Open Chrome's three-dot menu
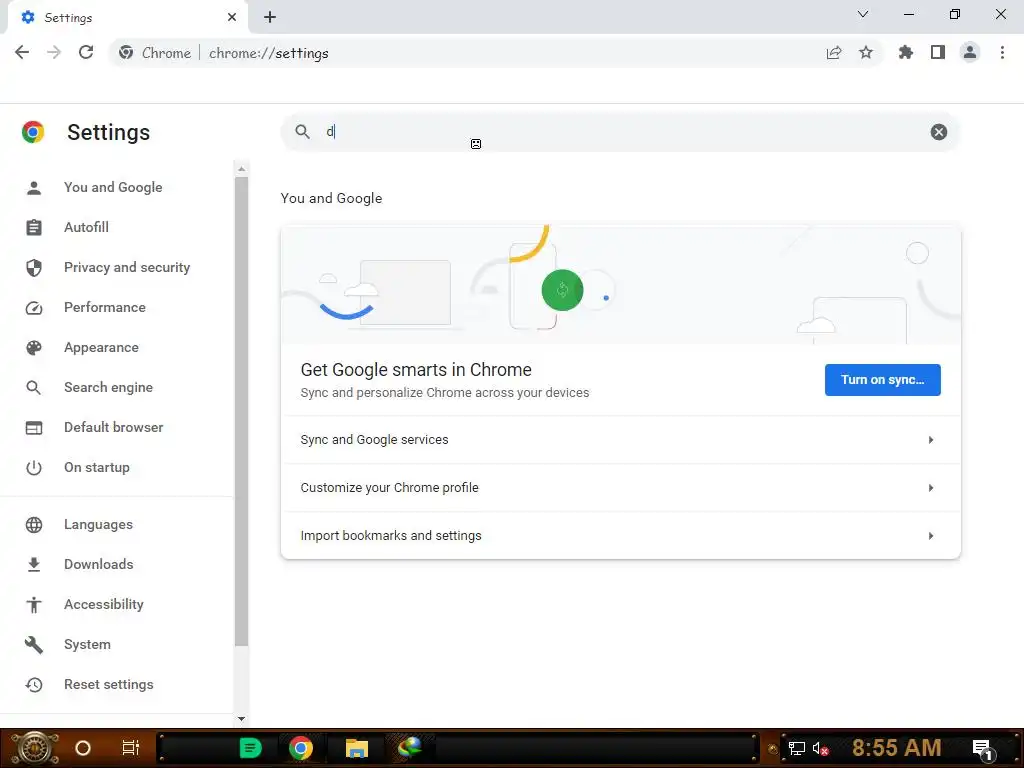 click(x=1002, y=52)
